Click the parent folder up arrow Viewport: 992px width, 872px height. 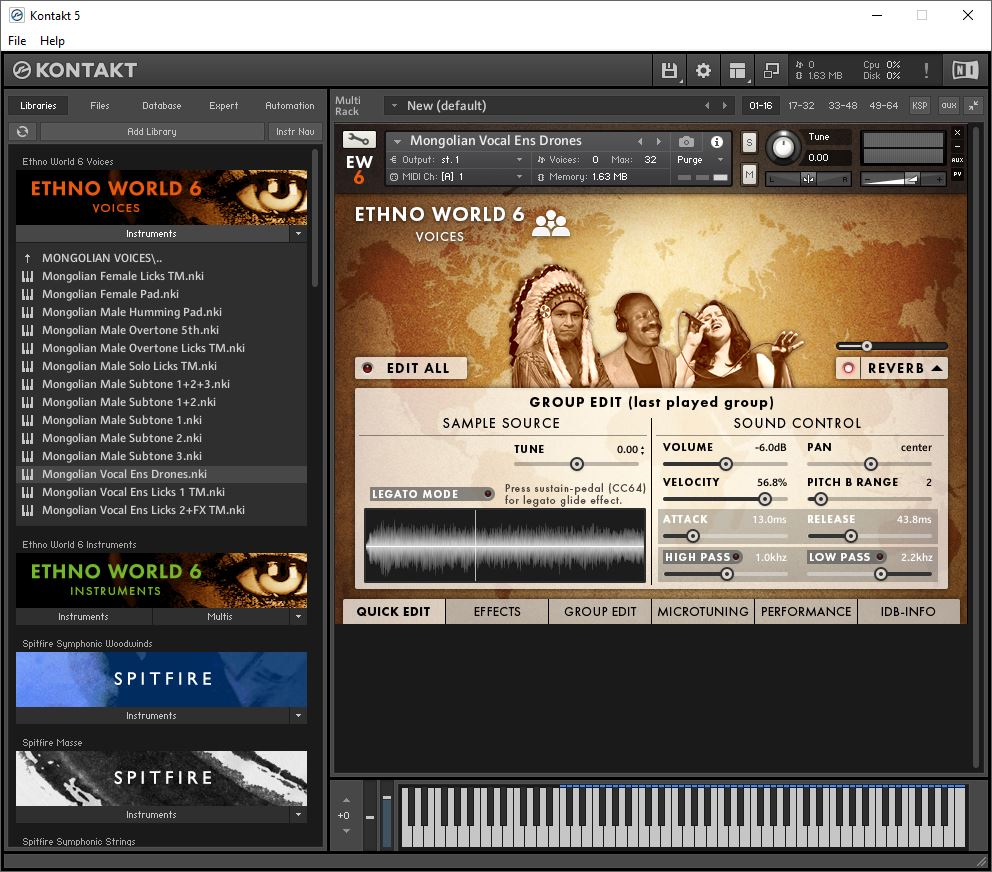pyautogui.click(x=27, y=258)
